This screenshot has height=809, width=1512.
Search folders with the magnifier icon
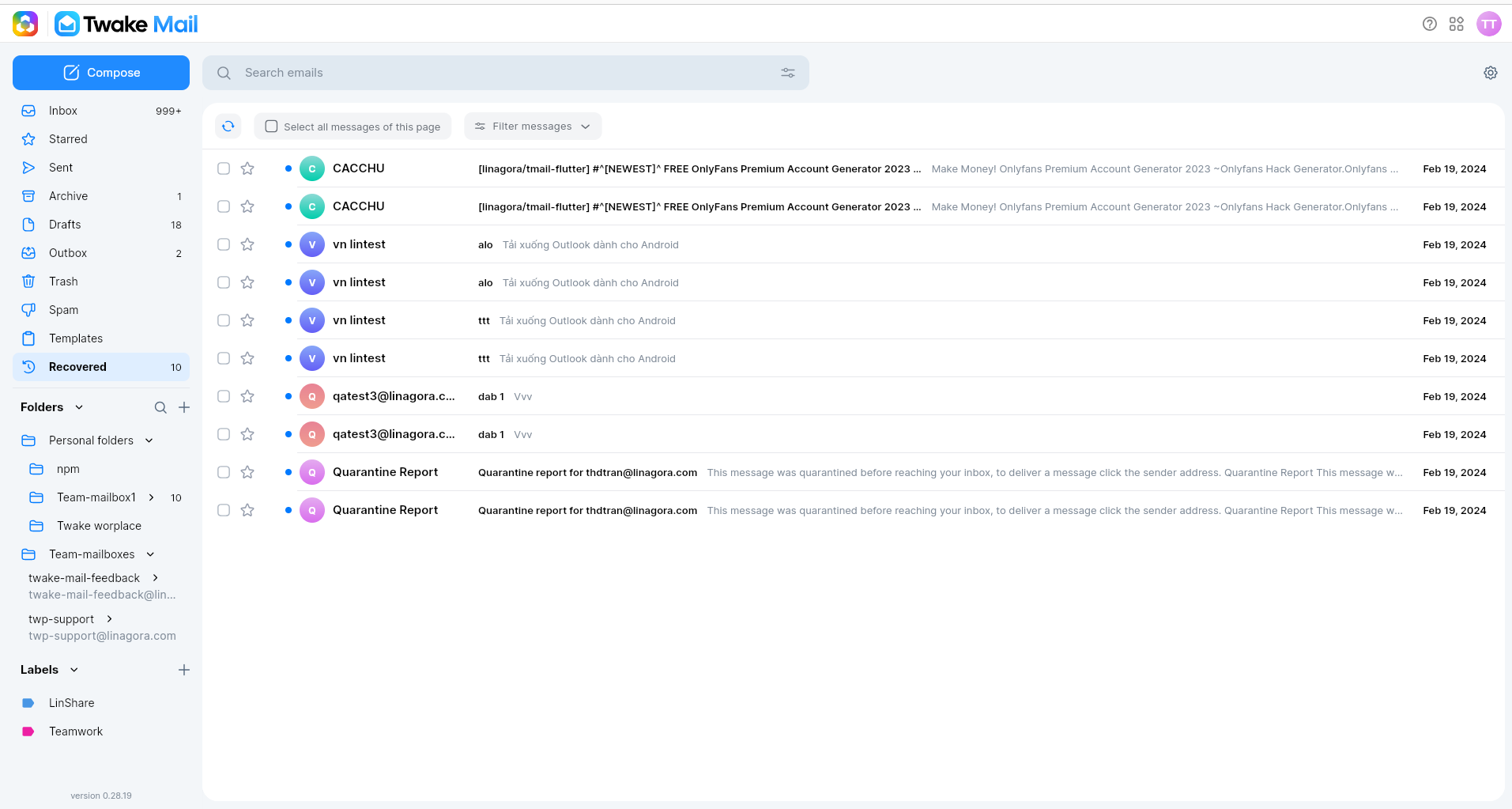(160, 407)
